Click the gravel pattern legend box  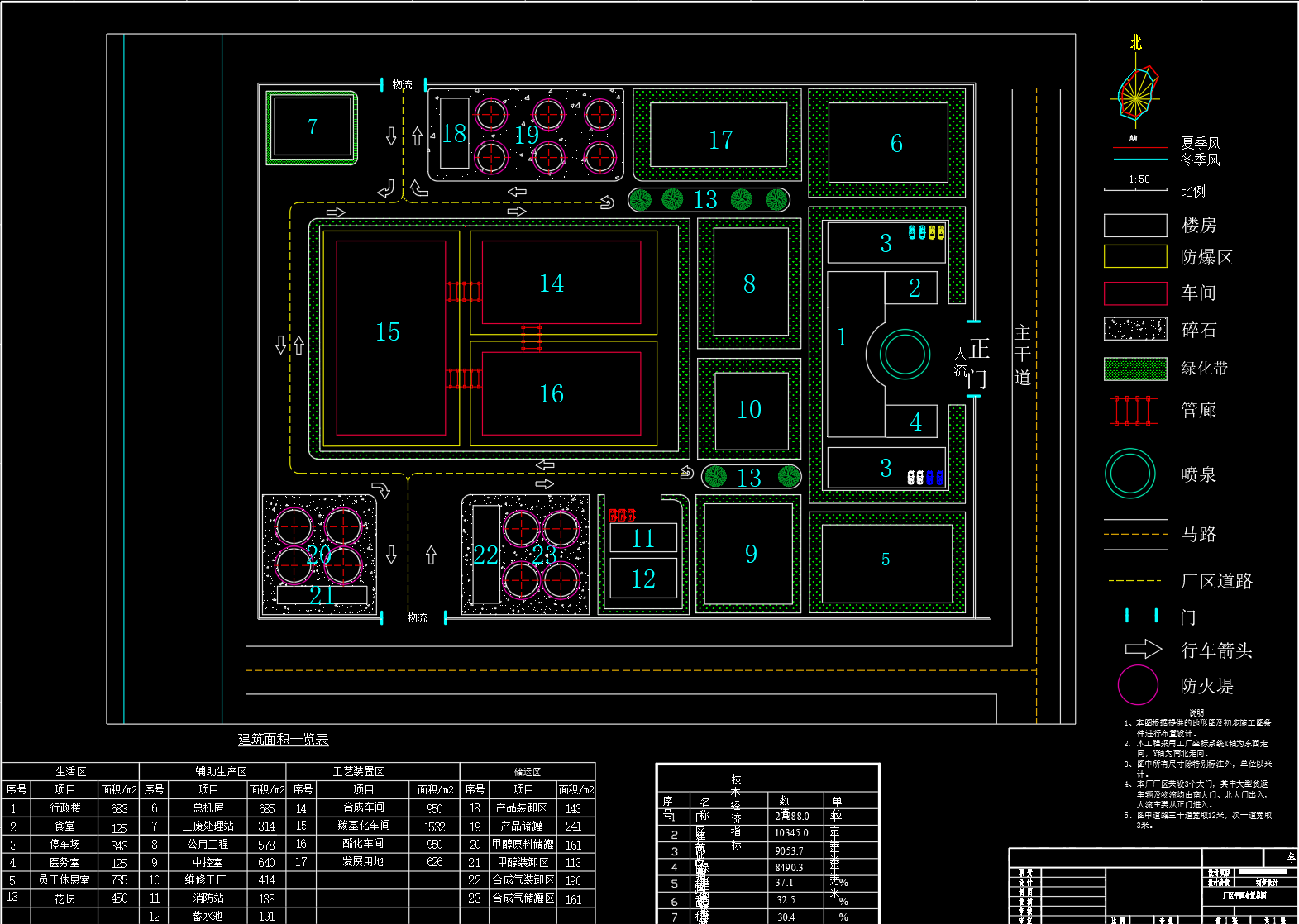point(1135,329)
